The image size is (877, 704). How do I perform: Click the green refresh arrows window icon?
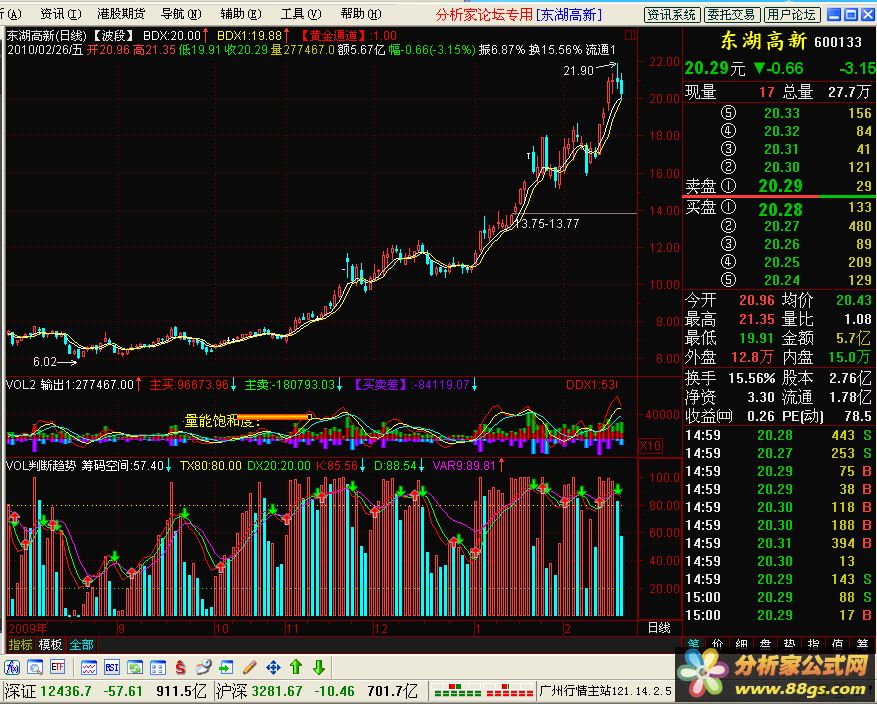[135, 667]
